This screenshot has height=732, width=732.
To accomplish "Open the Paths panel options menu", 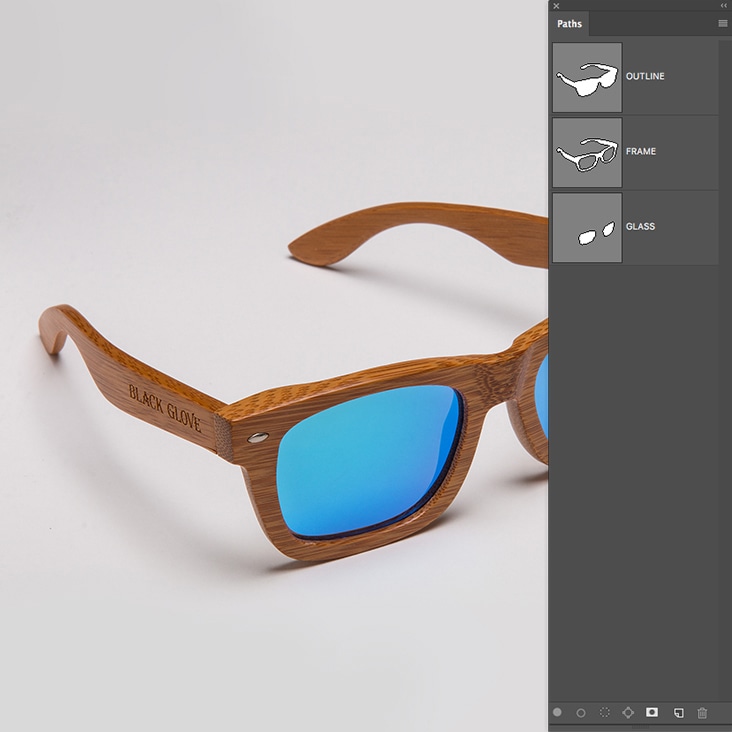I will pyautogui.click(x=722, y=23).
